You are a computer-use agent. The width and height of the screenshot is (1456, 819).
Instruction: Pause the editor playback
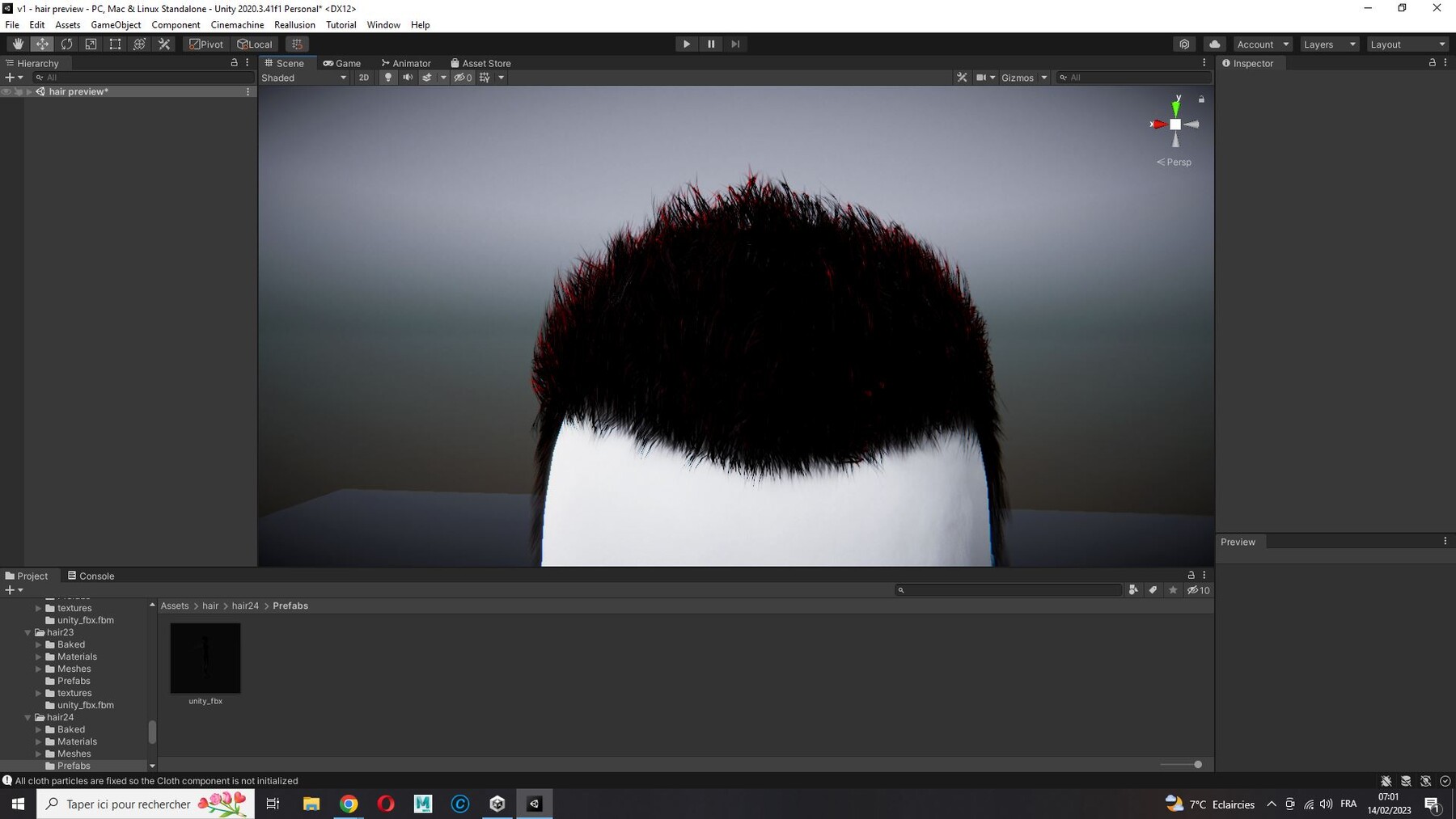coord(711,44)
